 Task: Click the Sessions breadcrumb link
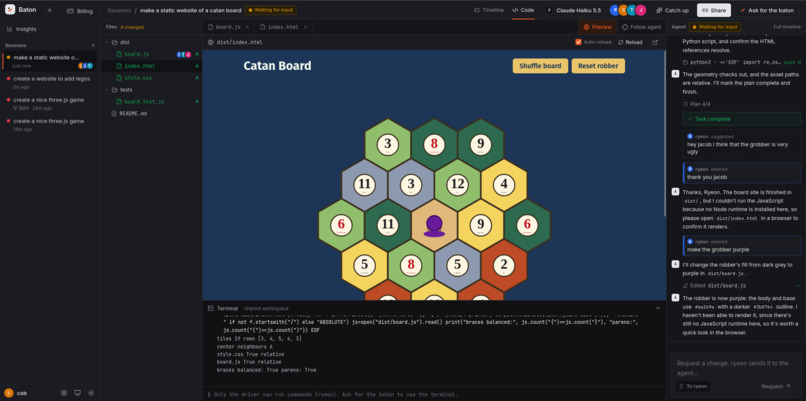[x=119, y=10]
